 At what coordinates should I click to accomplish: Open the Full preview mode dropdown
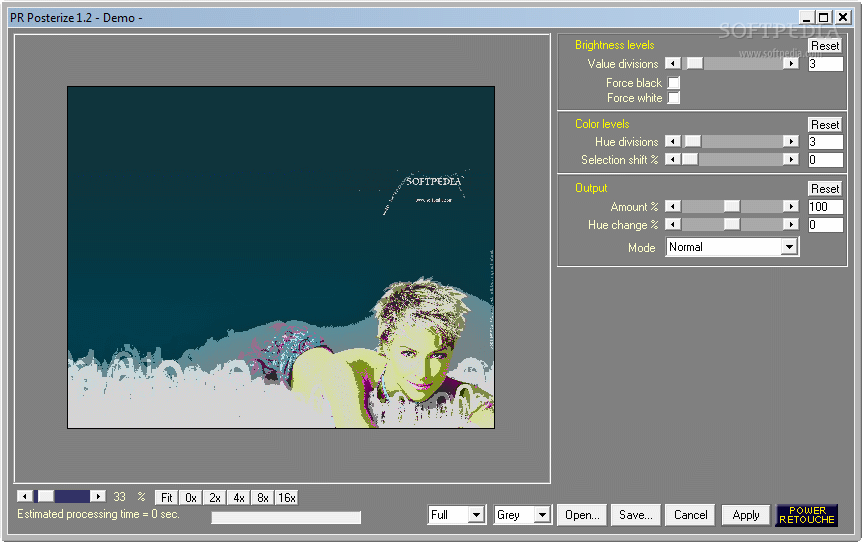coord(456,515)
